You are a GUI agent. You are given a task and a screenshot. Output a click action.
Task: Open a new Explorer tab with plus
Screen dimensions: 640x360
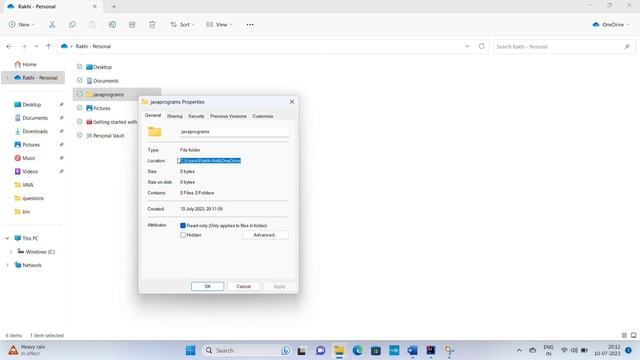(x=114, y=6)
